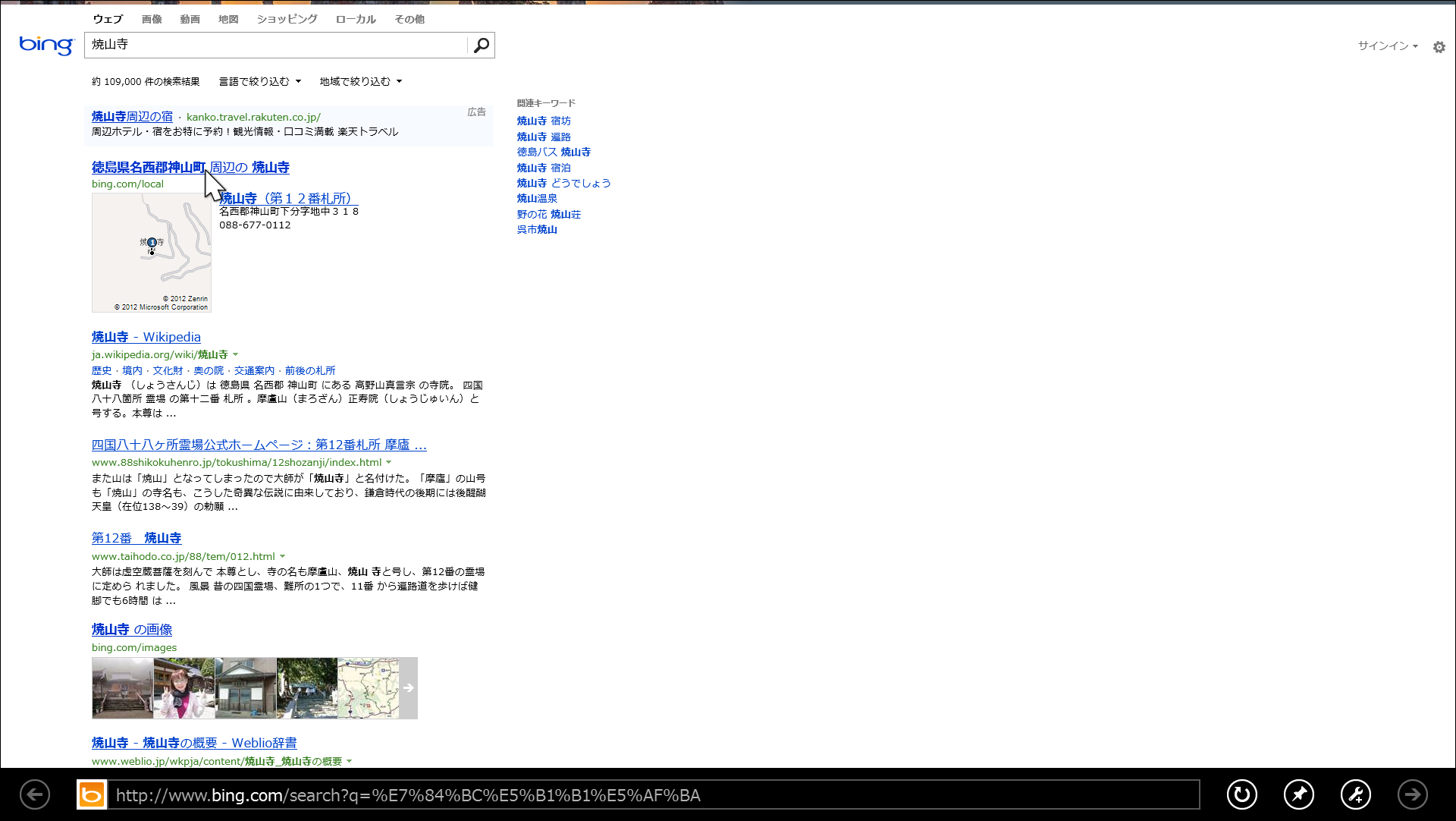Click the 文化財 sublink under Wikipedia
The width and height of the screenshot is (1456, 821).
pyautogui.click(x=168, y=371)
